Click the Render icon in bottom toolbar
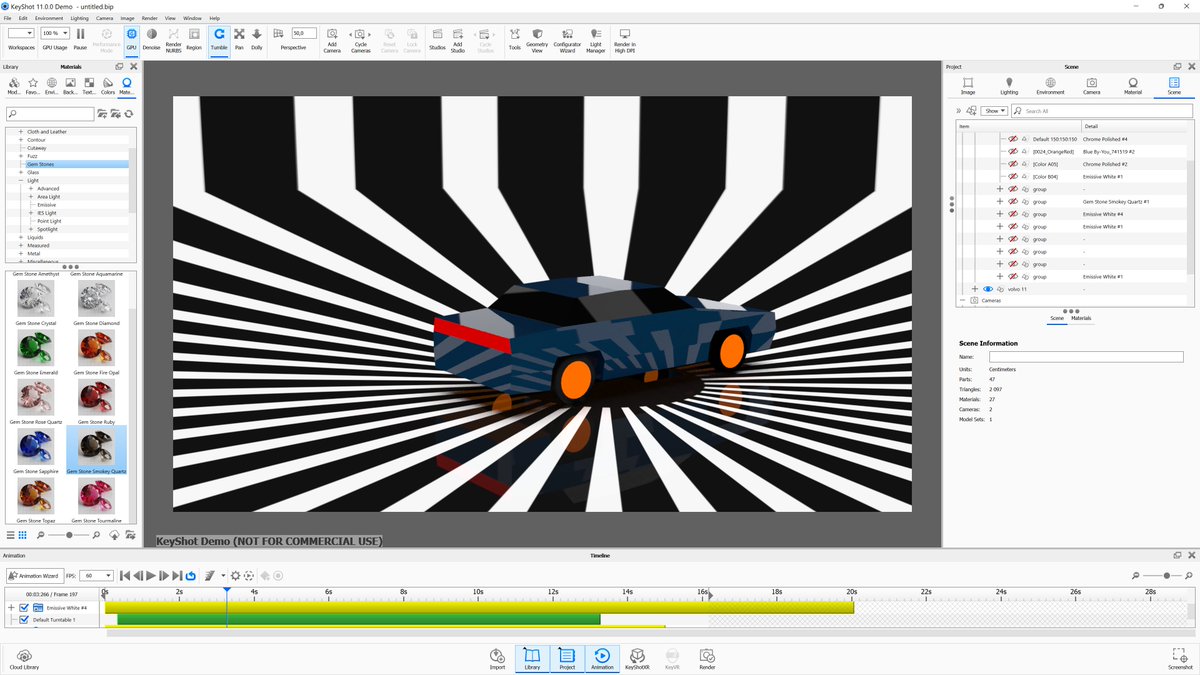 tap(707, 658)
